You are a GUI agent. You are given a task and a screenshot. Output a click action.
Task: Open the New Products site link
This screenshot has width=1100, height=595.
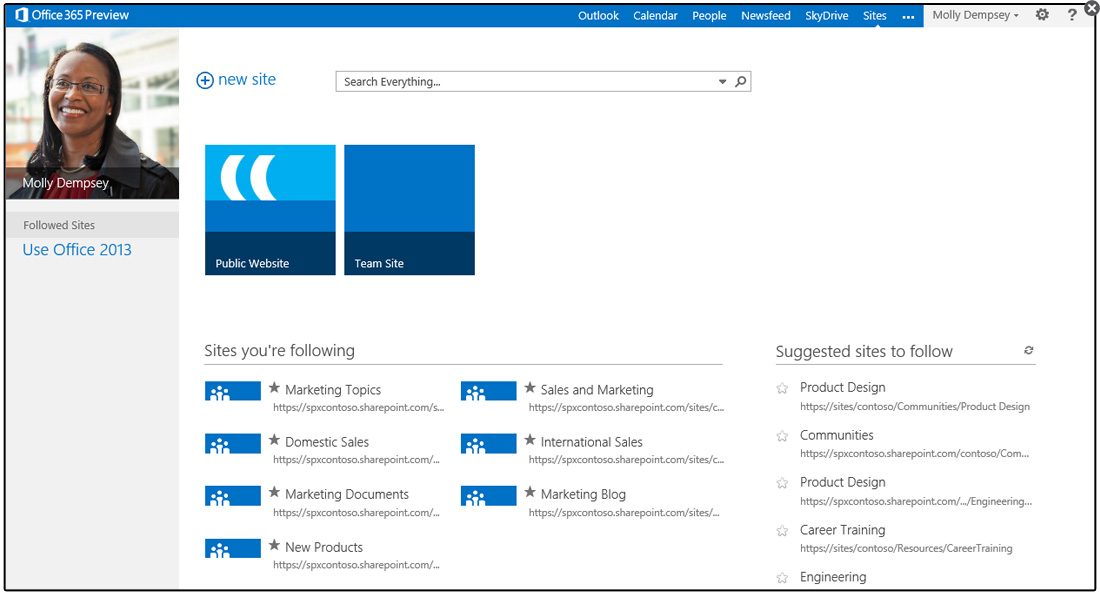tap(324, 547)
